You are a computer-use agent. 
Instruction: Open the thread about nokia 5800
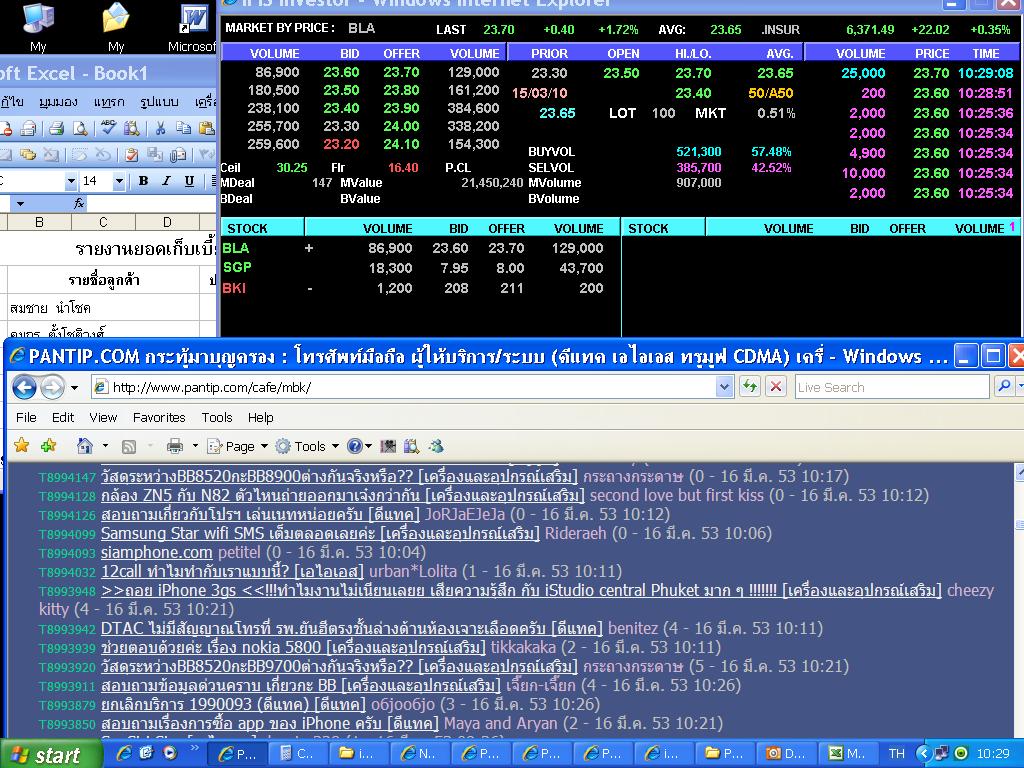[x=293, y=648]
